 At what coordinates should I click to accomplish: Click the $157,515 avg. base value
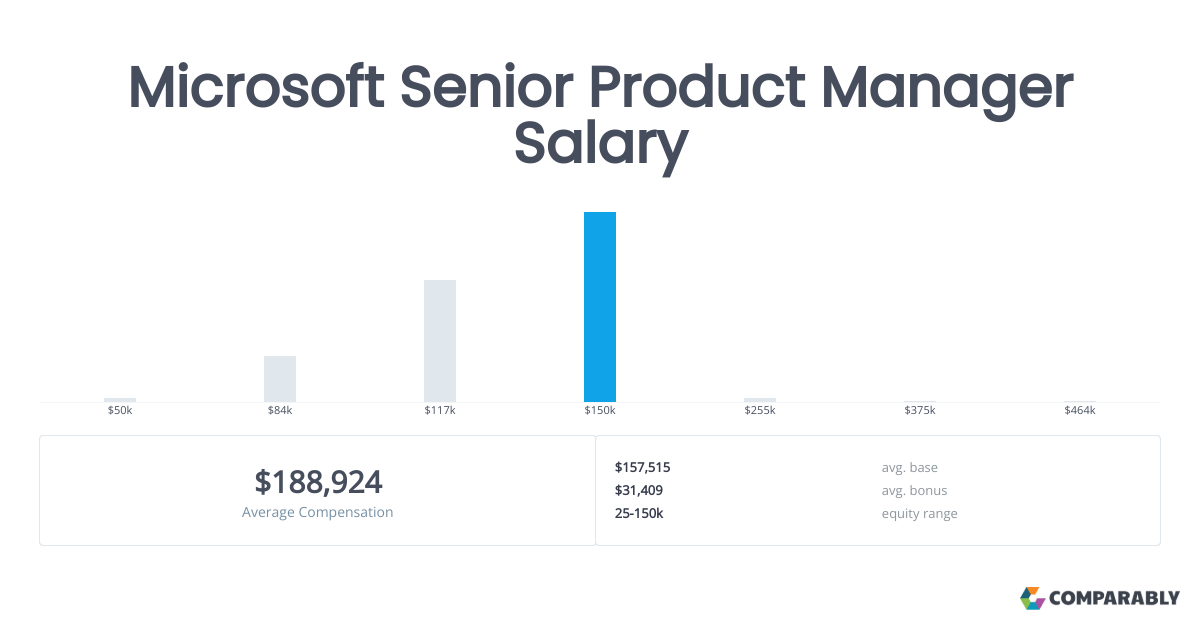pyautogui.click(x=642, y=467)
